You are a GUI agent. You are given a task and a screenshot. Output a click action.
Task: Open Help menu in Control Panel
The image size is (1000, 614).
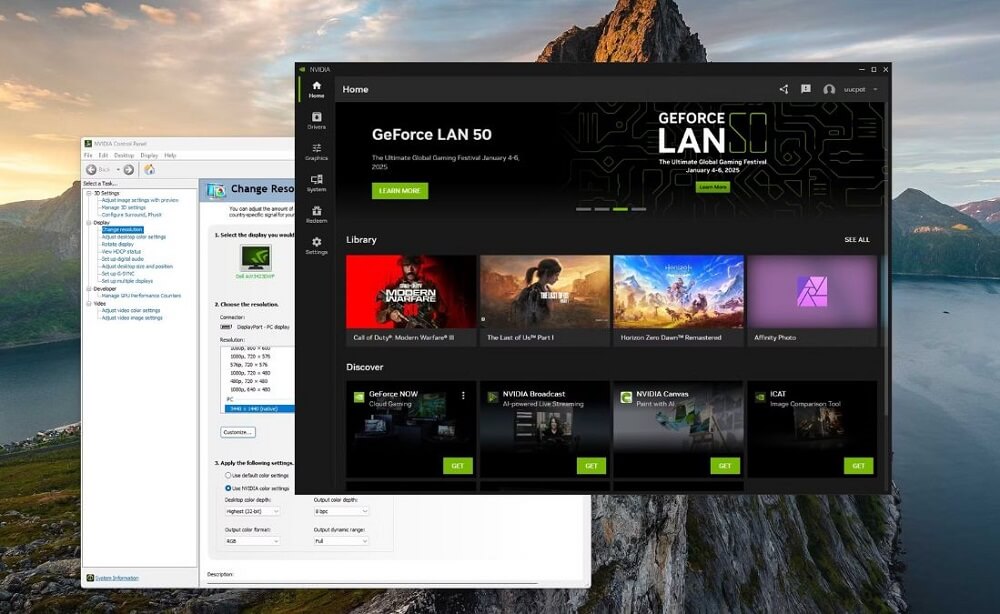point(170,156)
